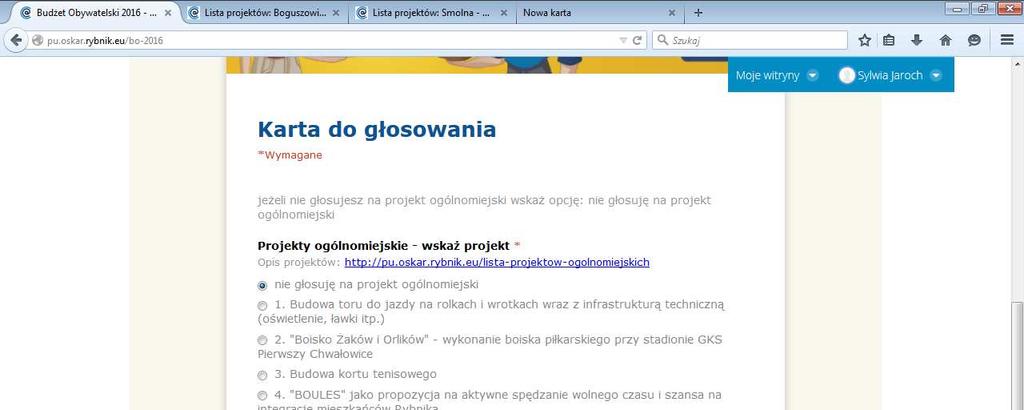The width and height of the screenshot is (1024, 410).
Task: Go back using the browser back arrow
Action: pos(16,40)
